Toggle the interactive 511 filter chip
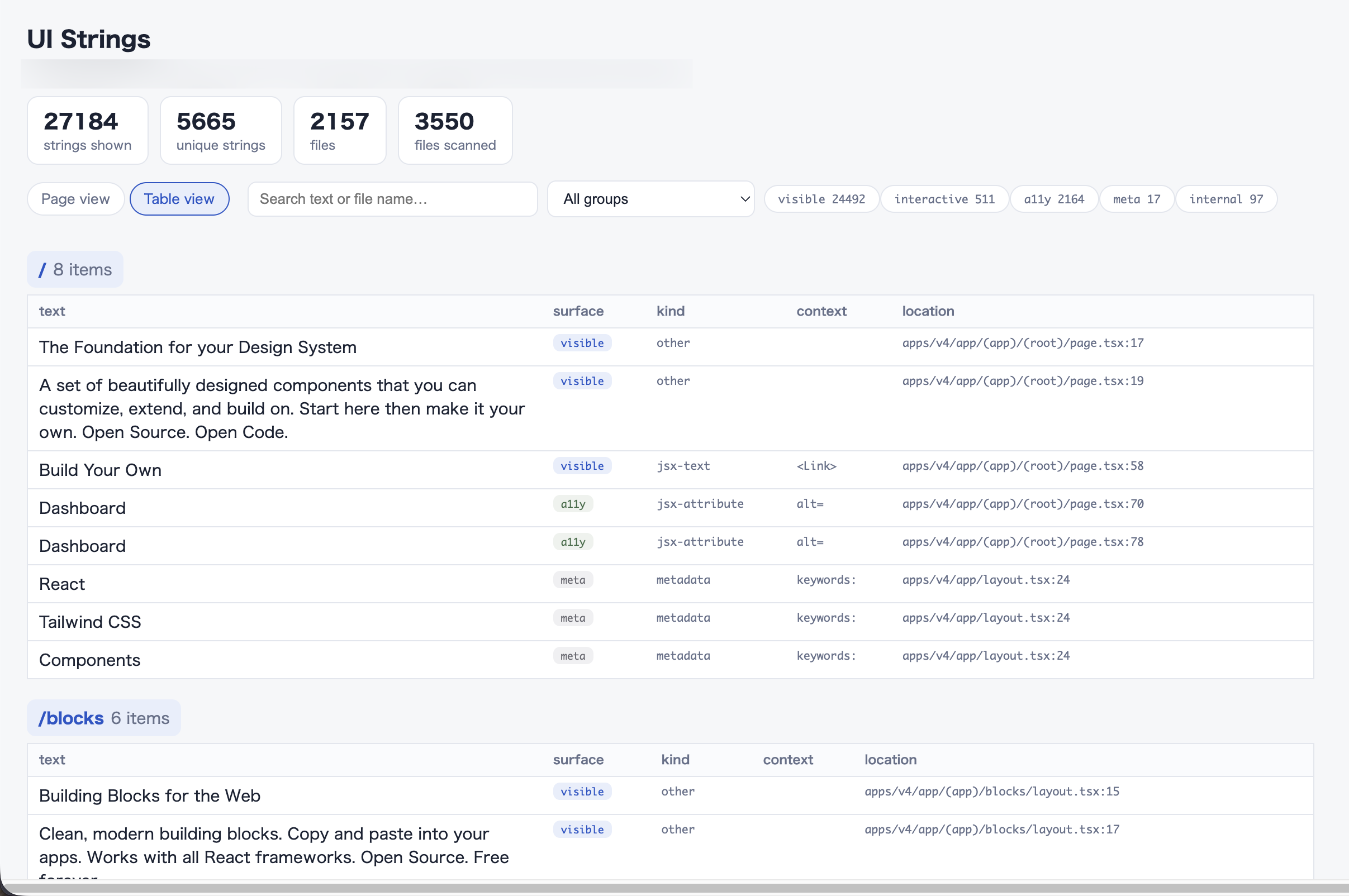The image size is (1349, 896). [x=944, y=199]
